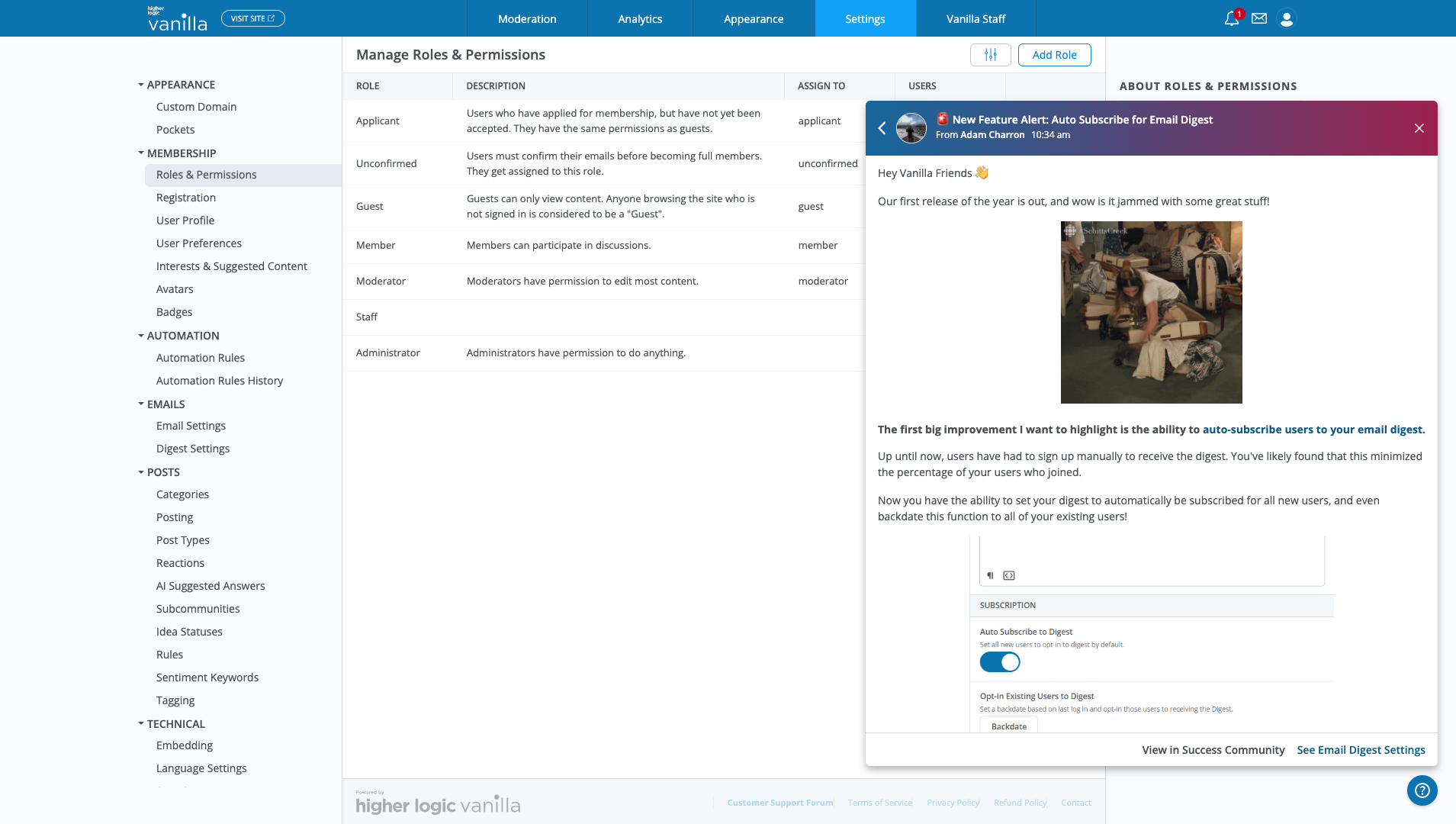Switch to the Moderation tab
This screenshot has width=1456, height=824.
[527, 18]
